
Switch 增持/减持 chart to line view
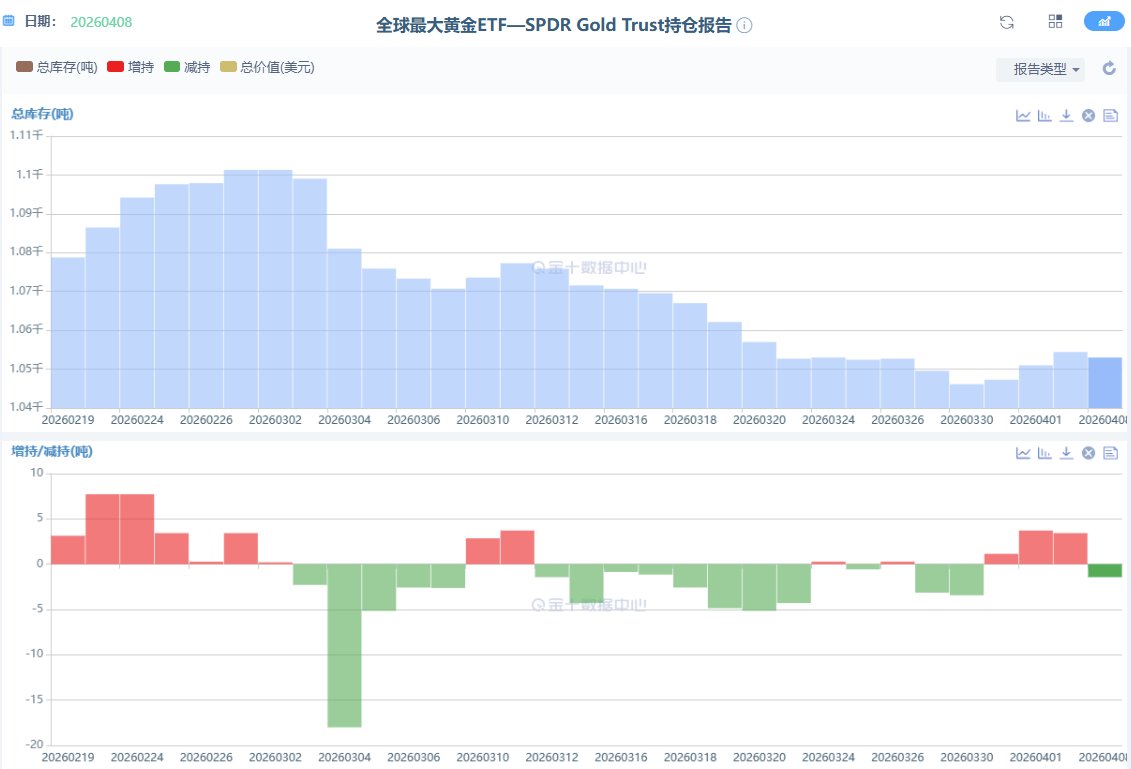[x=1023, y=453]
